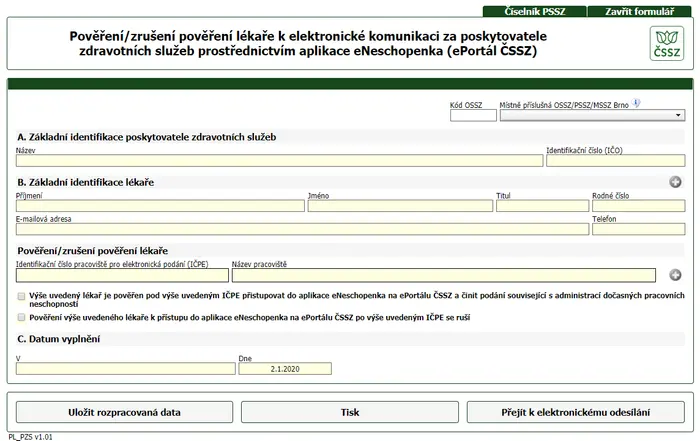700x441 pixels.
Task: Open the Místně příslušná OSSZ/PSSZ/MSSZ dropdown
Action: (592, 115)
